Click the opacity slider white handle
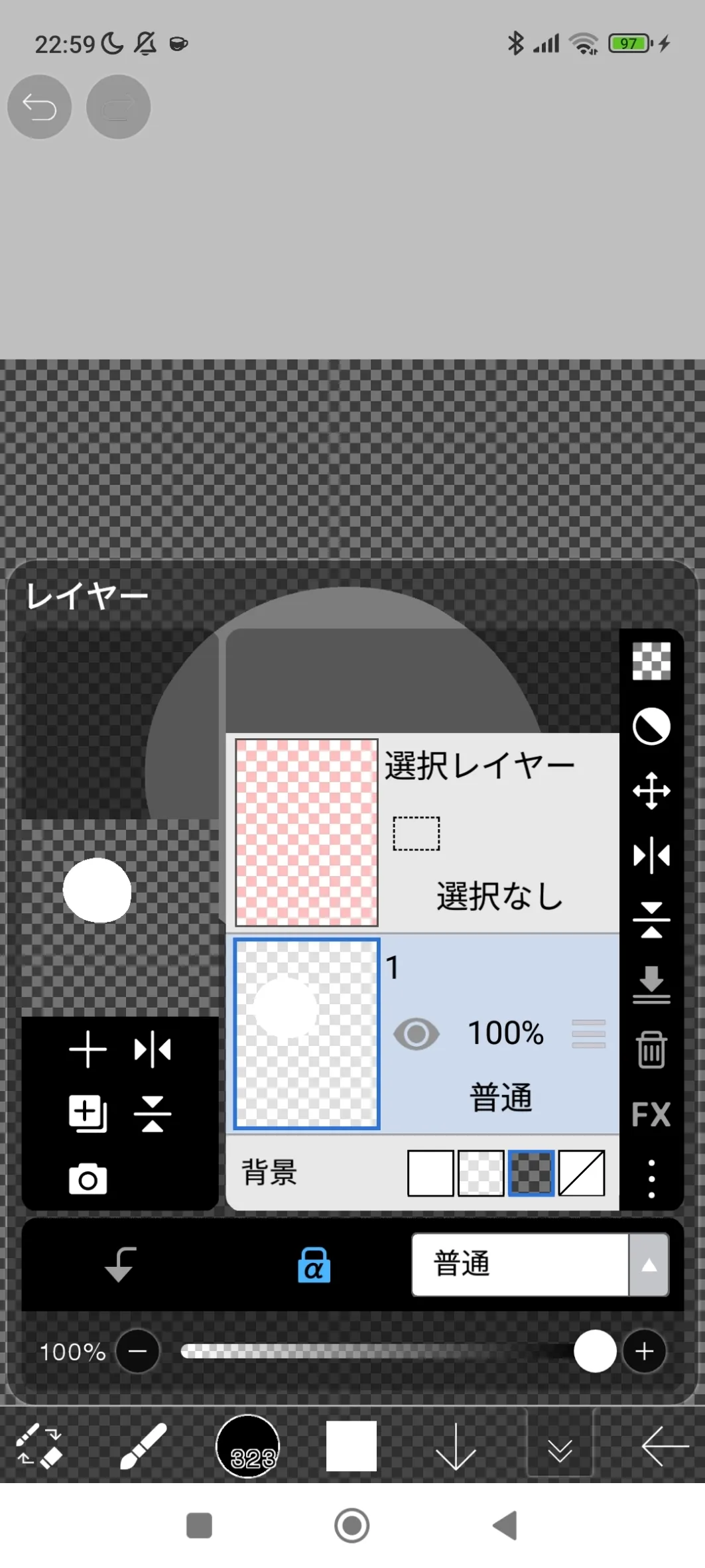Image resolution: width=705 pixels, height=1568 pixels. pos(595,1351)
